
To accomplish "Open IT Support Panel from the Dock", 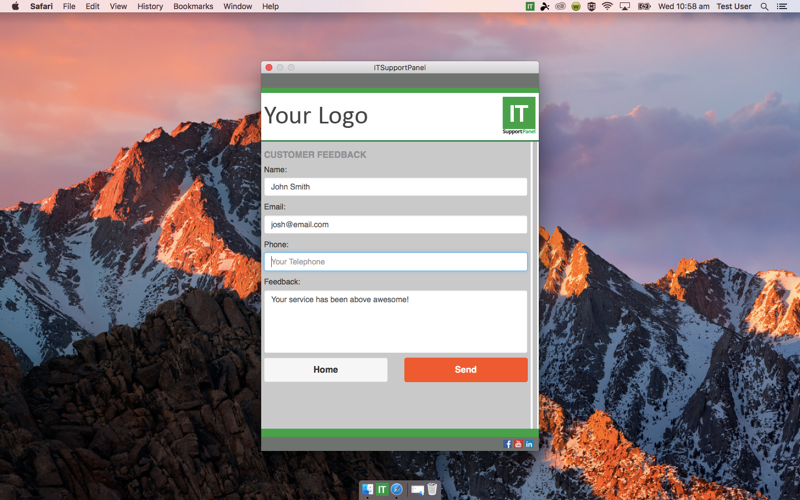I will [382, 489].
